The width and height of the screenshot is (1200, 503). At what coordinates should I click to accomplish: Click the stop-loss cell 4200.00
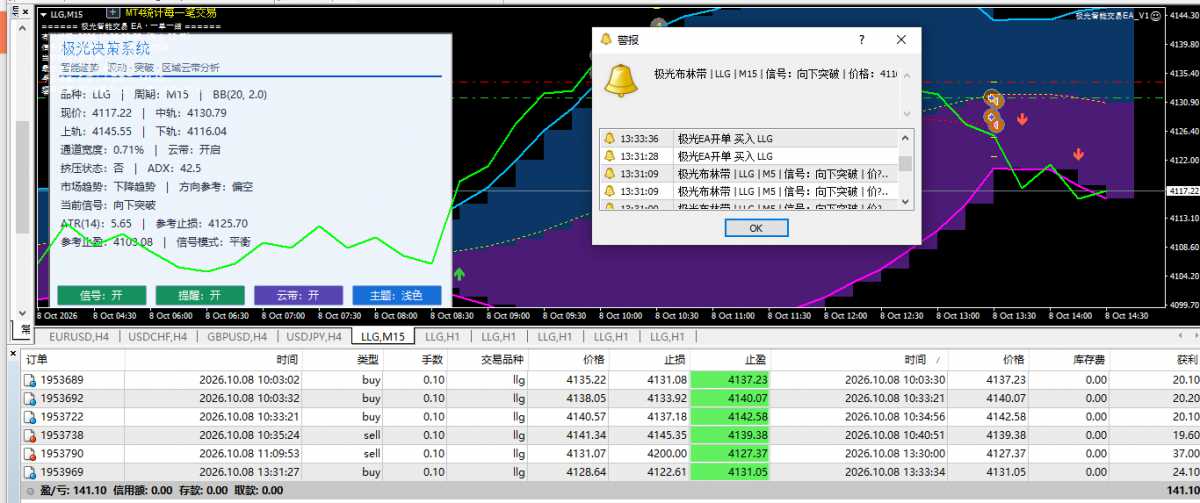point(667,453)
